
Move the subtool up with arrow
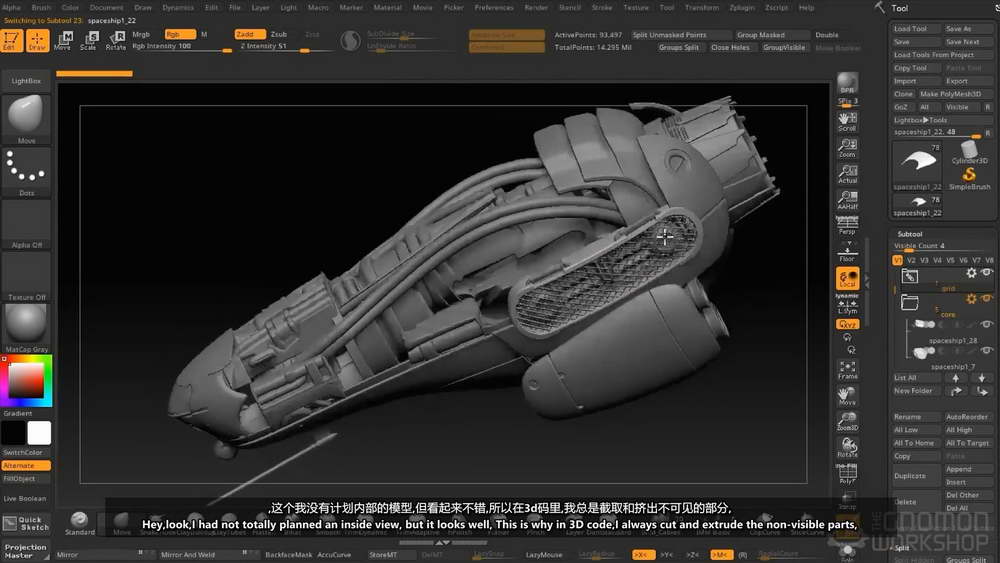point(955,378)
